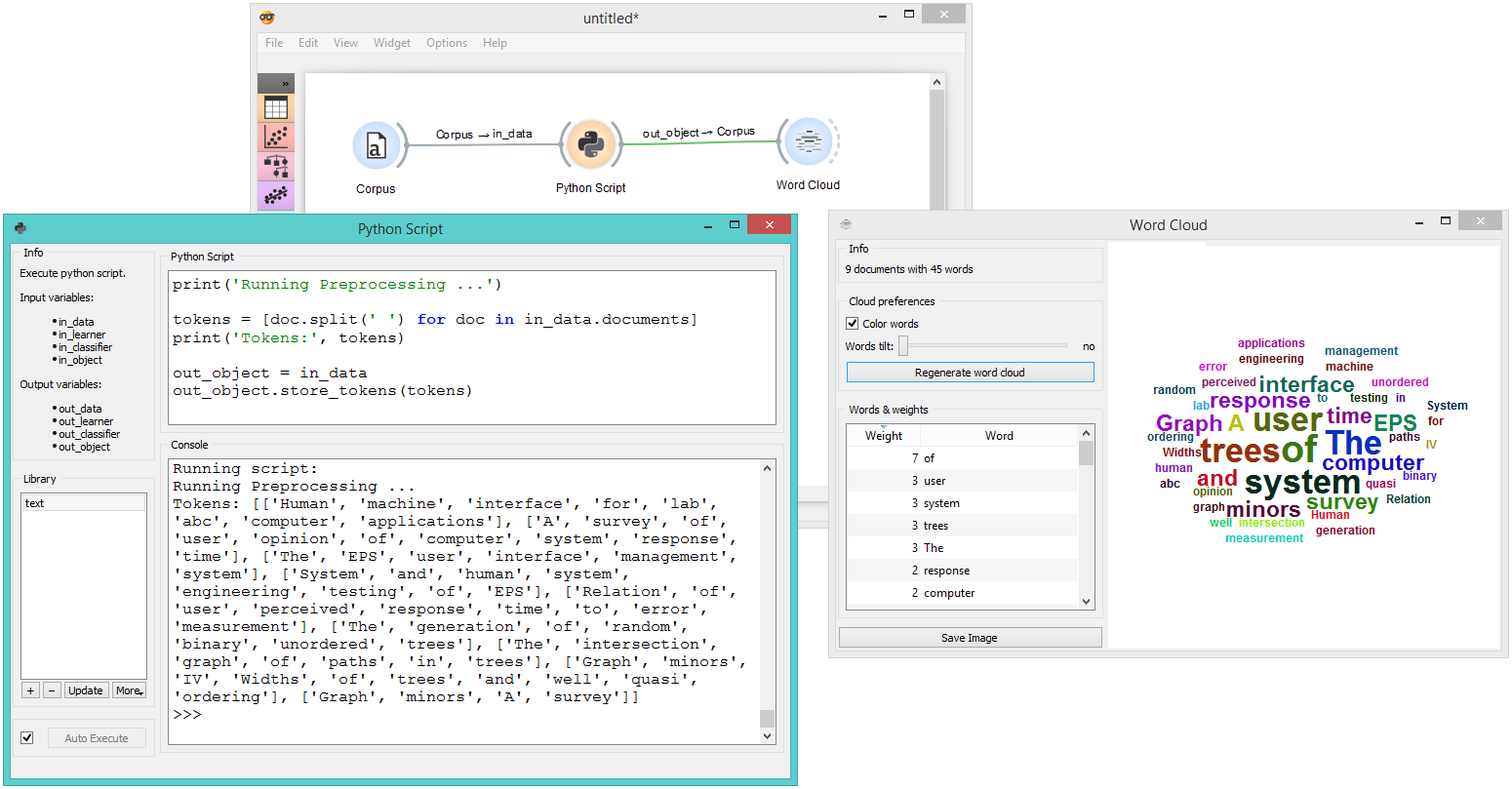Save the word cloud image

click(x=970, y=637)
